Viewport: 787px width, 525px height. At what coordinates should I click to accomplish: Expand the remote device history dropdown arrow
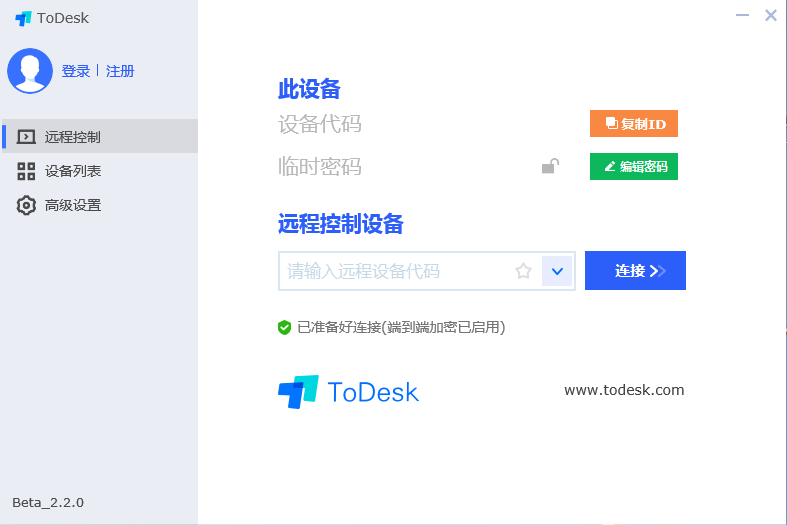[x=557, y=271]
